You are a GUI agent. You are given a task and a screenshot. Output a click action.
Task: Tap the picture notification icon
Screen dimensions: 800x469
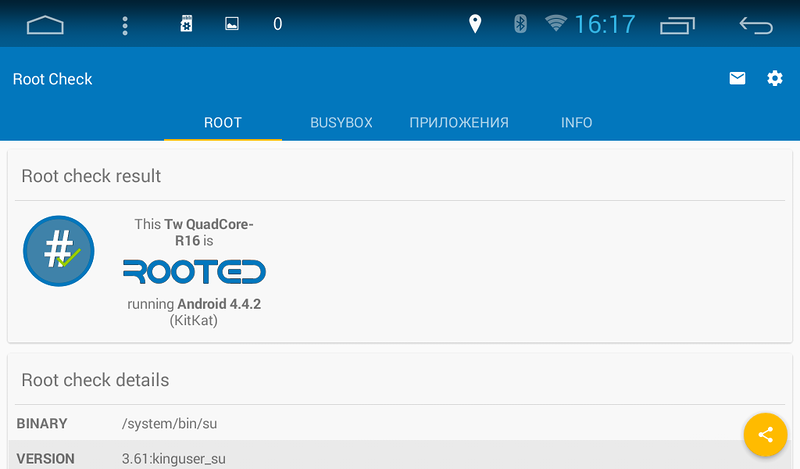click(x=232, y=23)
